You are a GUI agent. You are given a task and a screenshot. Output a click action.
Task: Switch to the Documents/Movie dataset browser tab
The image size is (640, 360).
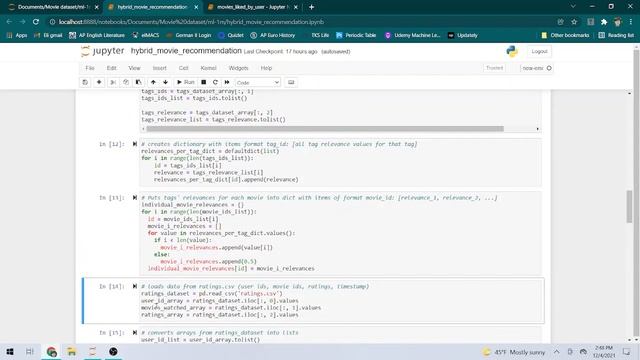(53, 7)
